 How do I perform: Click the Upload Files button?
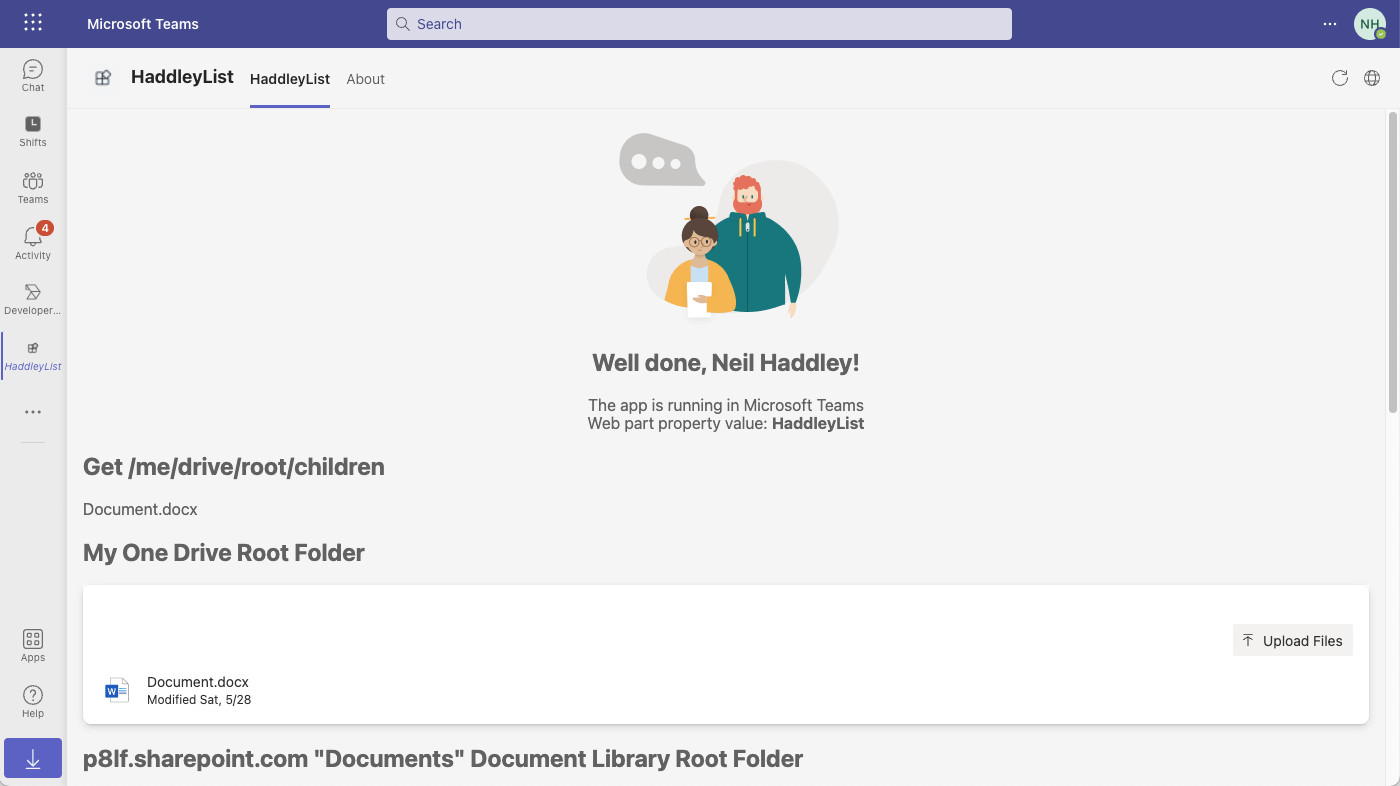pos(1293,640)
